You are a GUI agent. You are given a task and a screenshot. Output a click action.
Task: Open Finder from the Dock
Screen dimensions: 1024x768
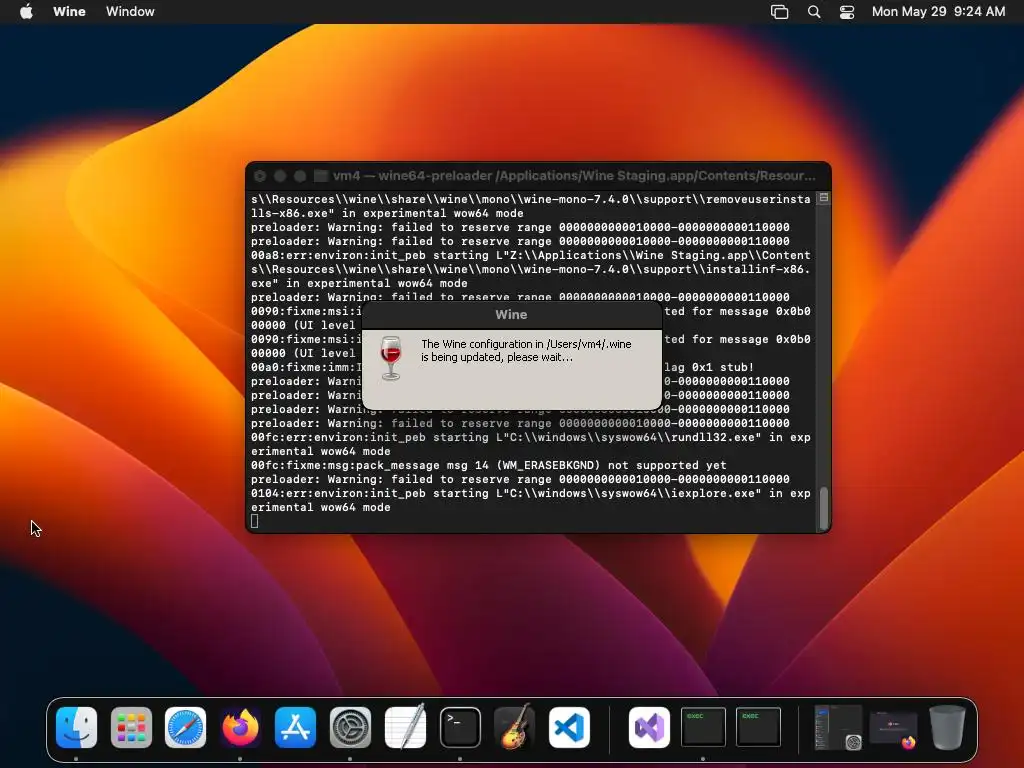coord(76,727)
